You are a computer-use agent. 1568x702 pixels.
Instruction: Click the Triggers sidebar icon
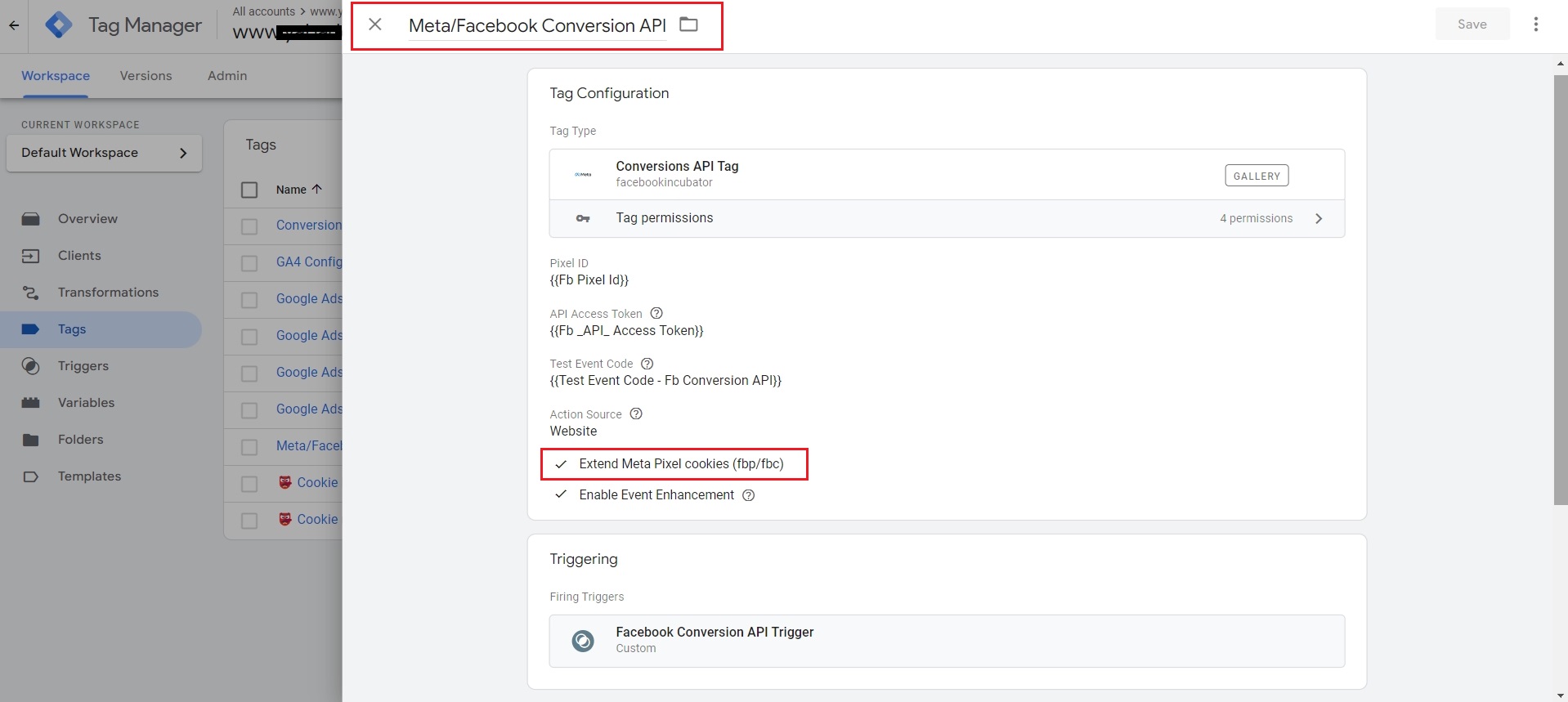[x=31, y=366]
